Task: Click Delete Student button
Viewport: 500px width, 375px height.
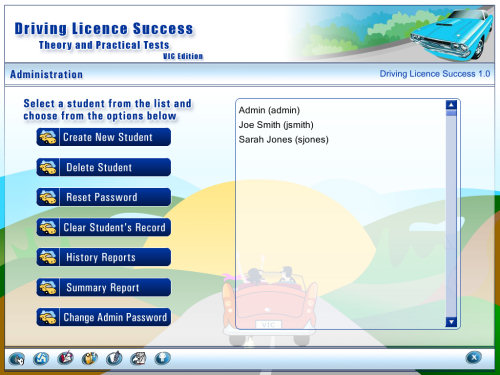Action: [x=104, y=167]
